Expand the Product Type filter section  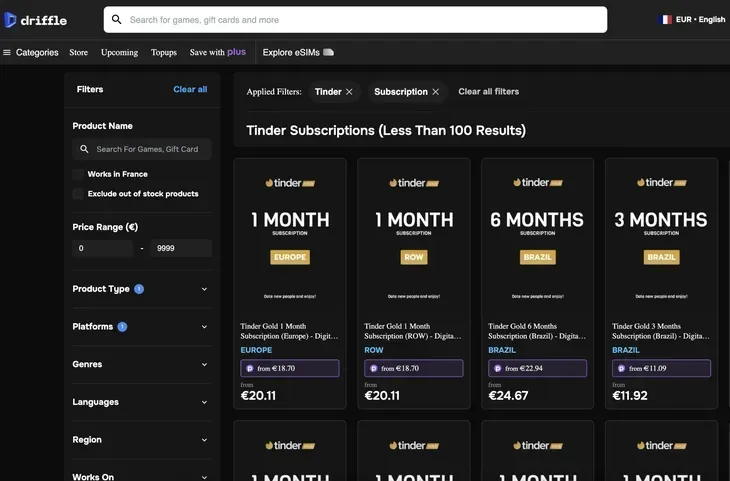tap(142, 289)
